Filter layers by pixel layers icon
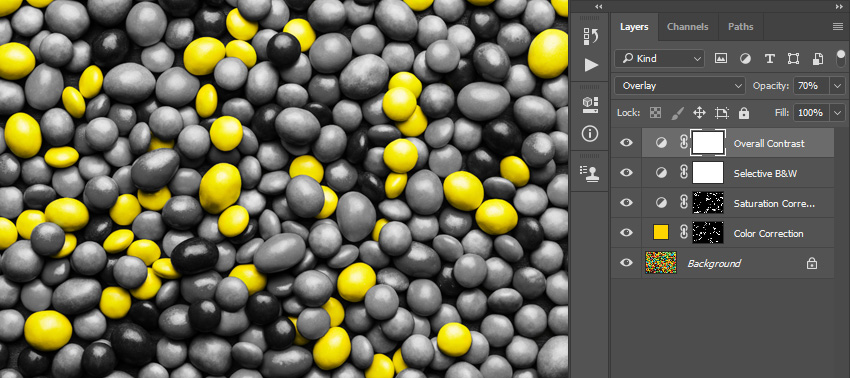This screenshot has height=378, width=850. (720, 59)
